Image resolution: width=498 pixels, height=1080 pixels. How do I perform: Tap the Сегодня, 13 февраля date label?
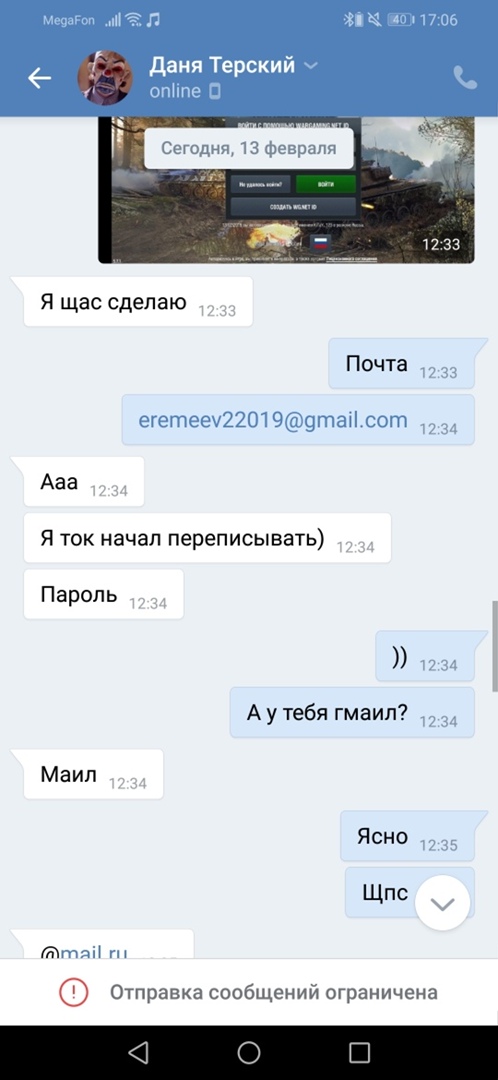tap(249, 147)
